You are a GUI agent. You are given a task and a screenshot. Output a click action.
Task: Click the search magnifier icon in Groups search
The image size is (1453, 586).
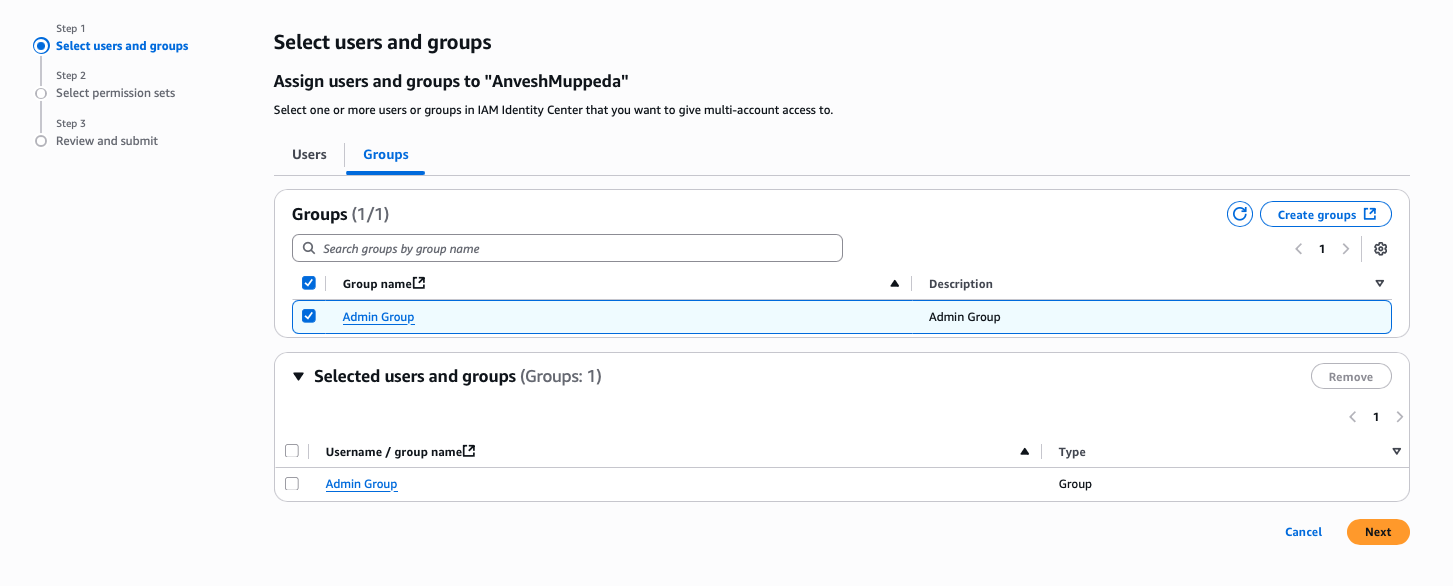coord(308,247)
